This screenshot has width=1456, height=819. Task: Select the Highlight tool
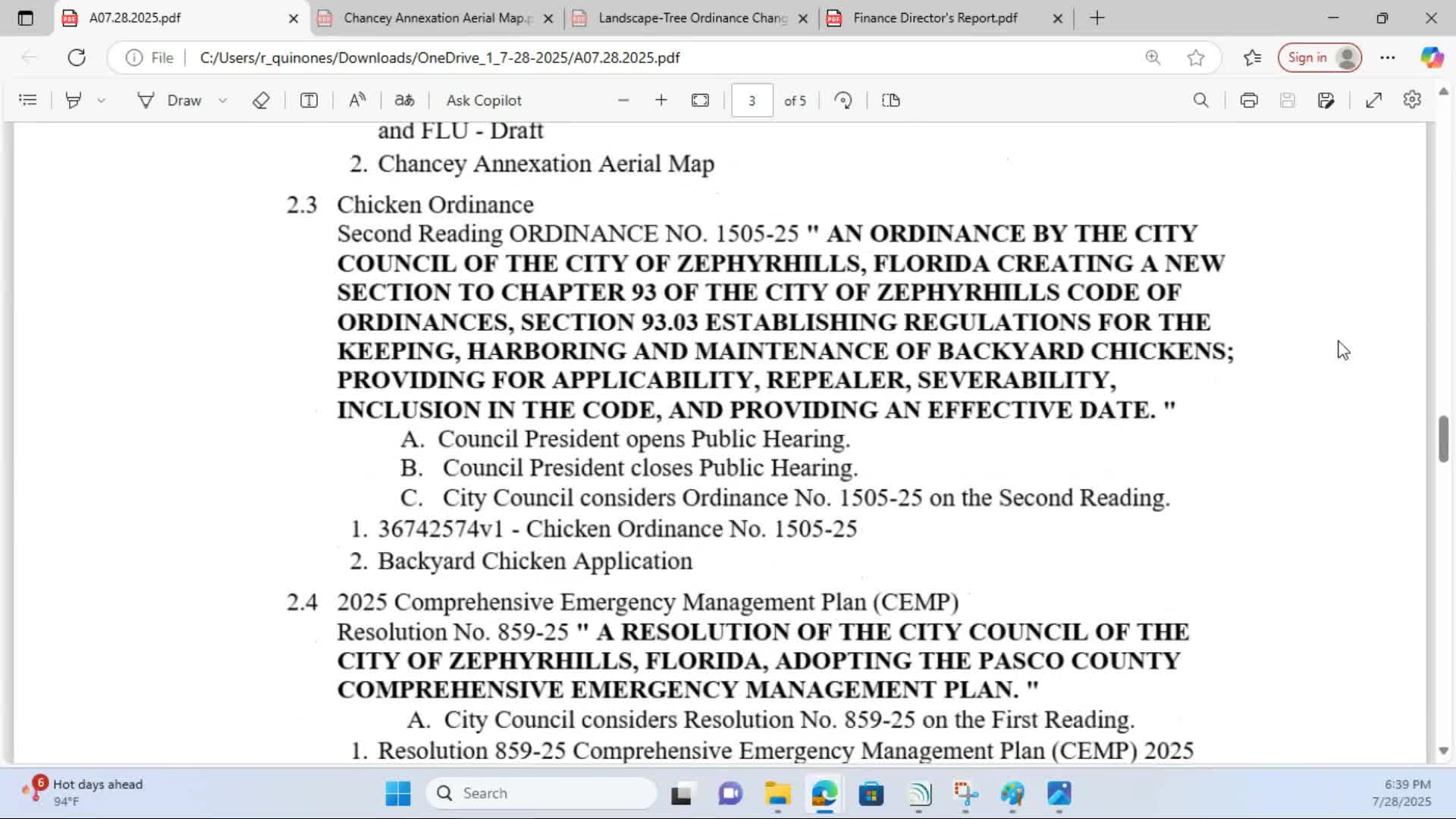[x=74, y=100]
